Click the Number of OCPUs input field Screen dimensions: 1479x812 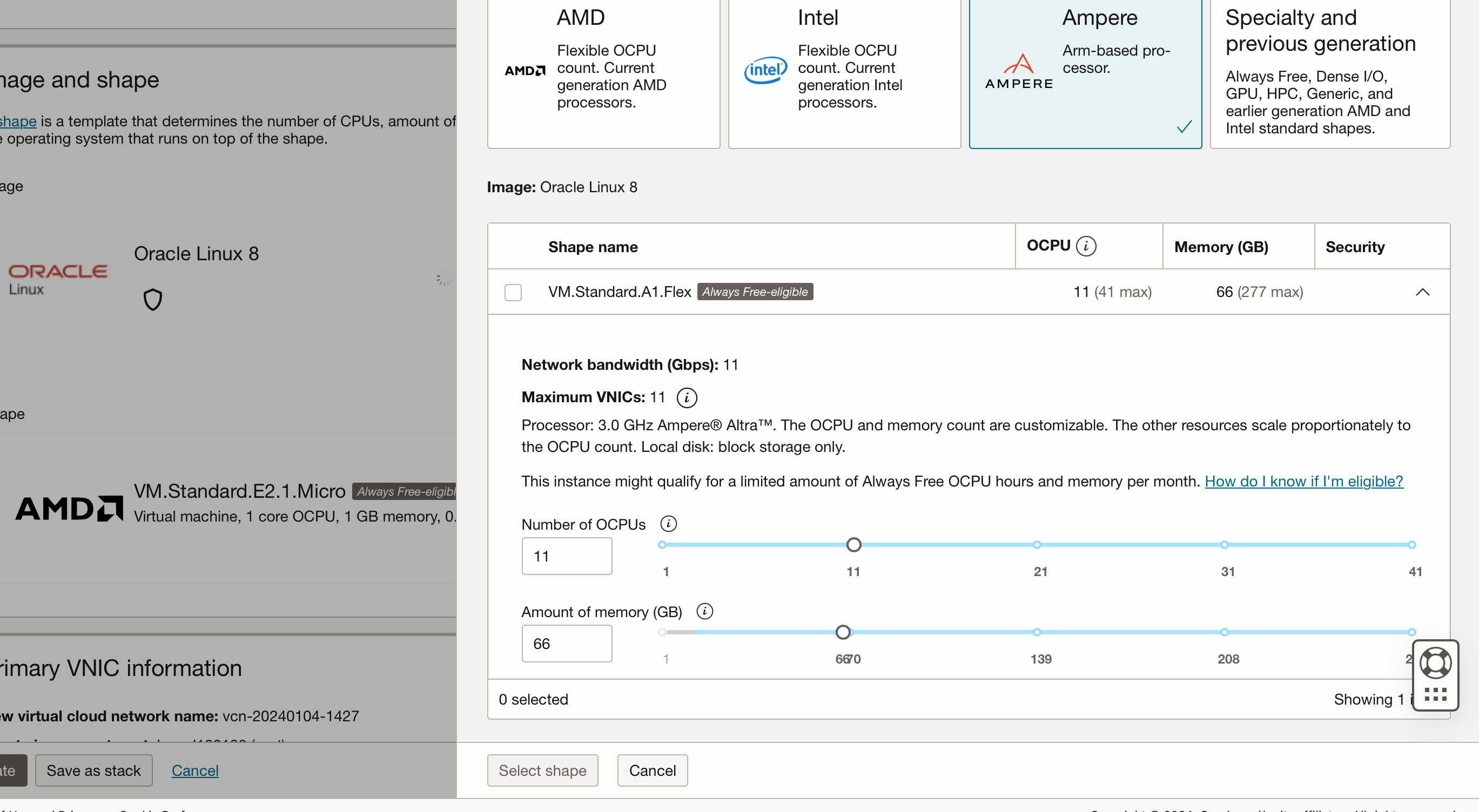567,556
